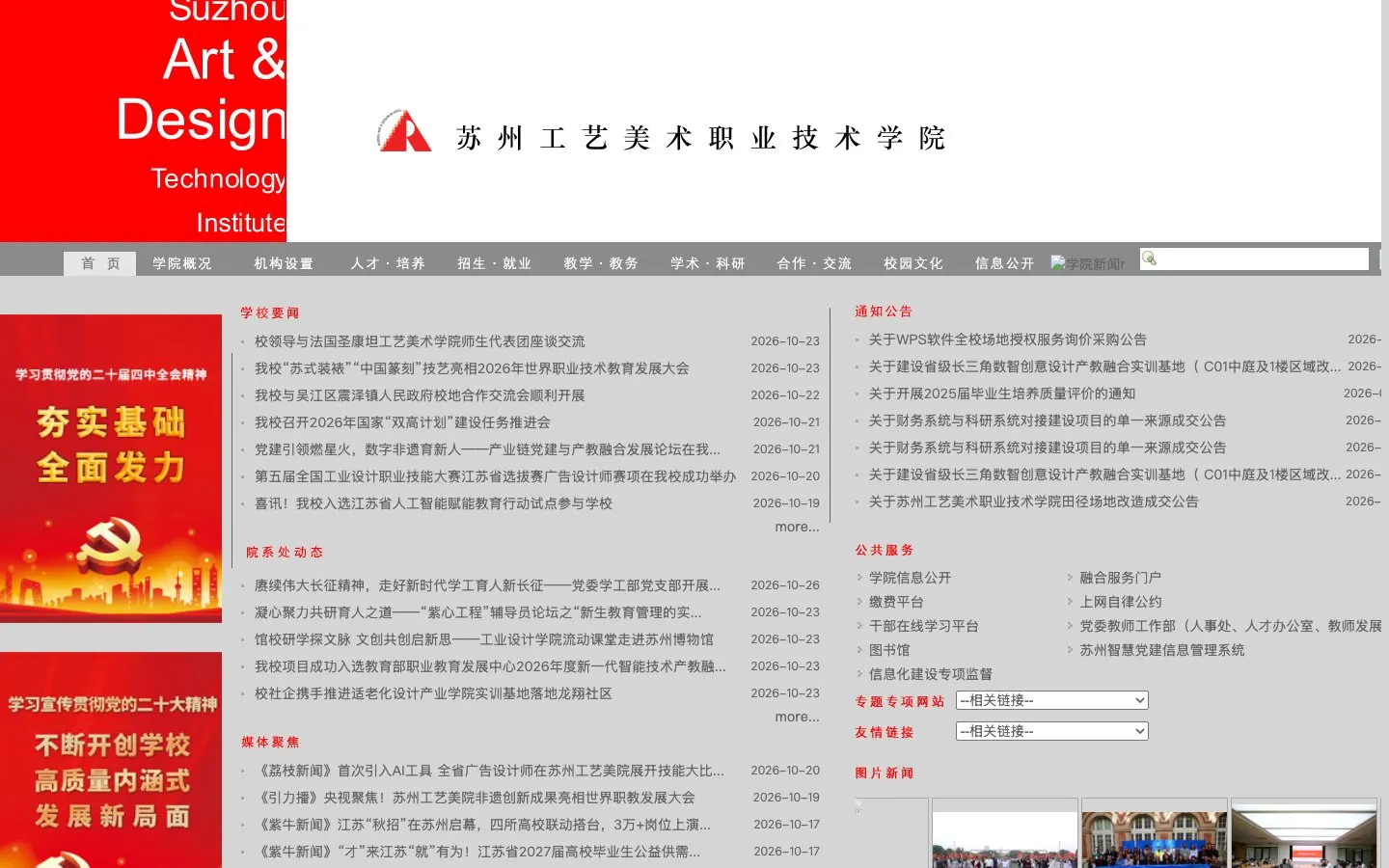This screenshot has height=868, width=1389.
Task: Open 上网自律公约 link
Action: click(x=1120, y=602)
